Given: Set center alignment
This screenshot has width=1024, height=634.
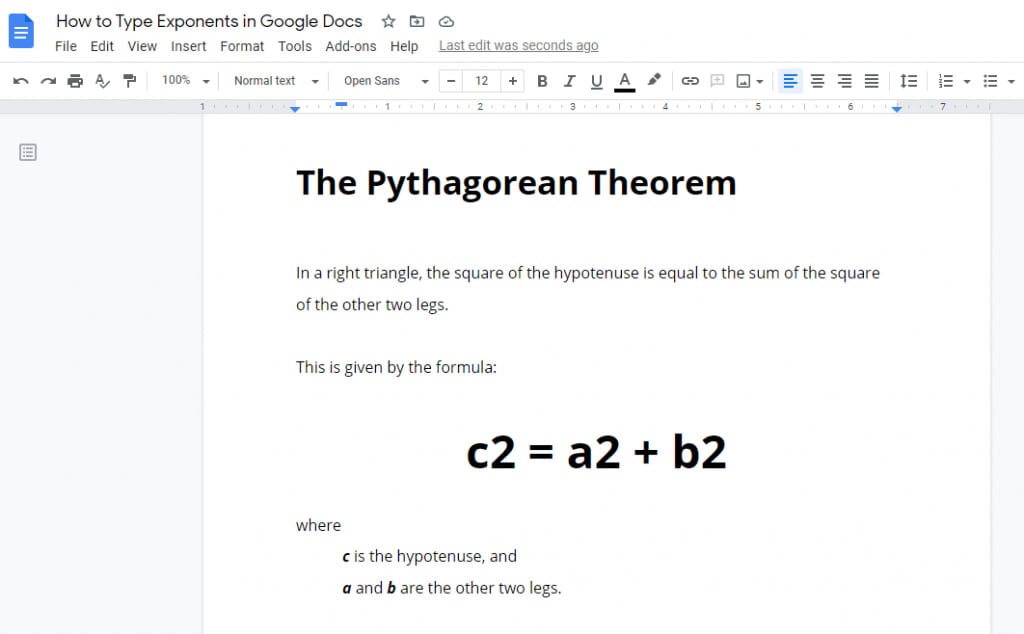Looking at the screenshot, I should [817, 81].
